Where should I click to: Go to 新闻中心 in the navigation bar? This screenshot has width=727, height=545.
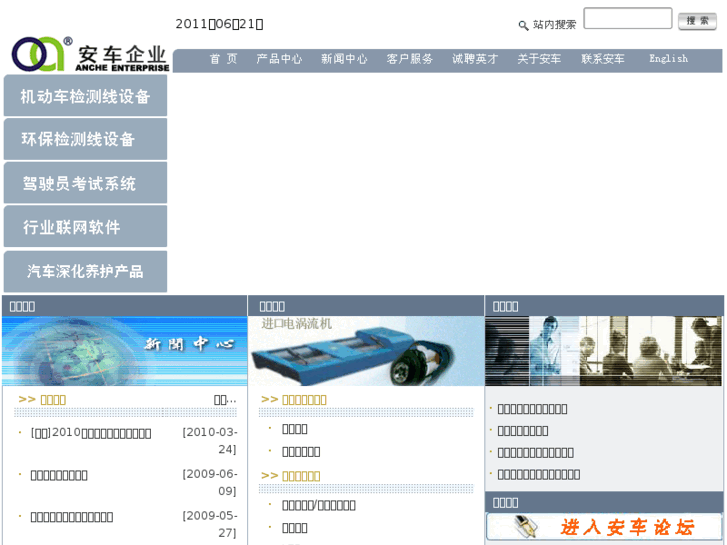344,59
